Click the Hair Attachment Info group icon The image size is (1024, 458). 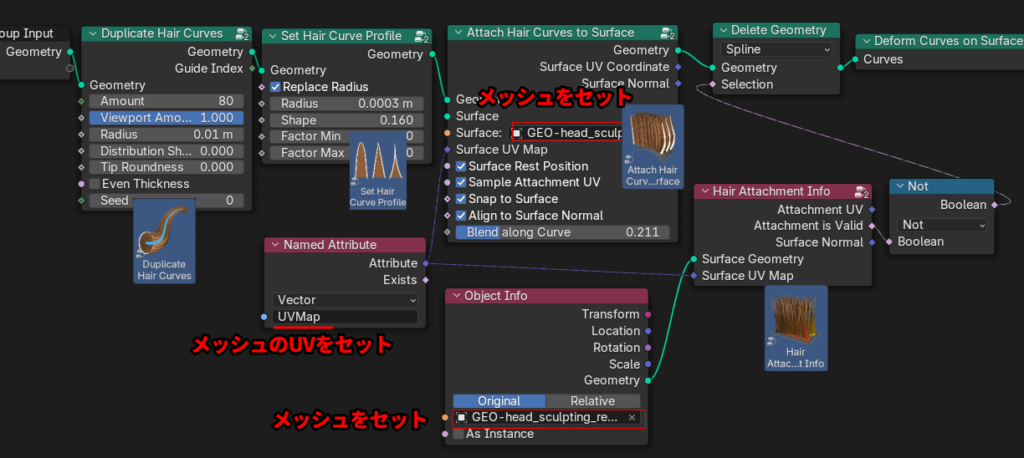pyautogui.click(x=863, y=191)
